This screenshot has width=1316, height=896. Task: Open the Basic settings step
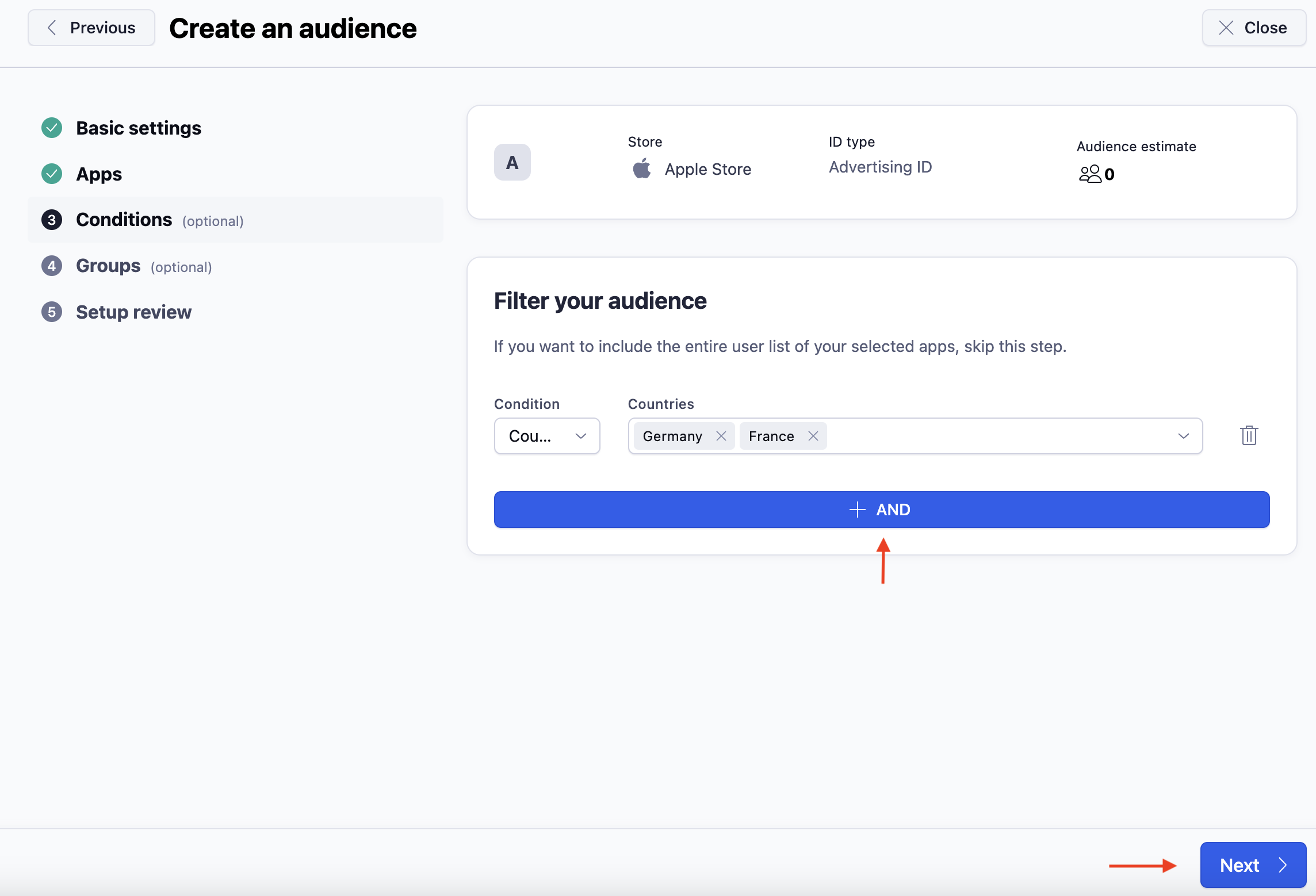(139, 128)
